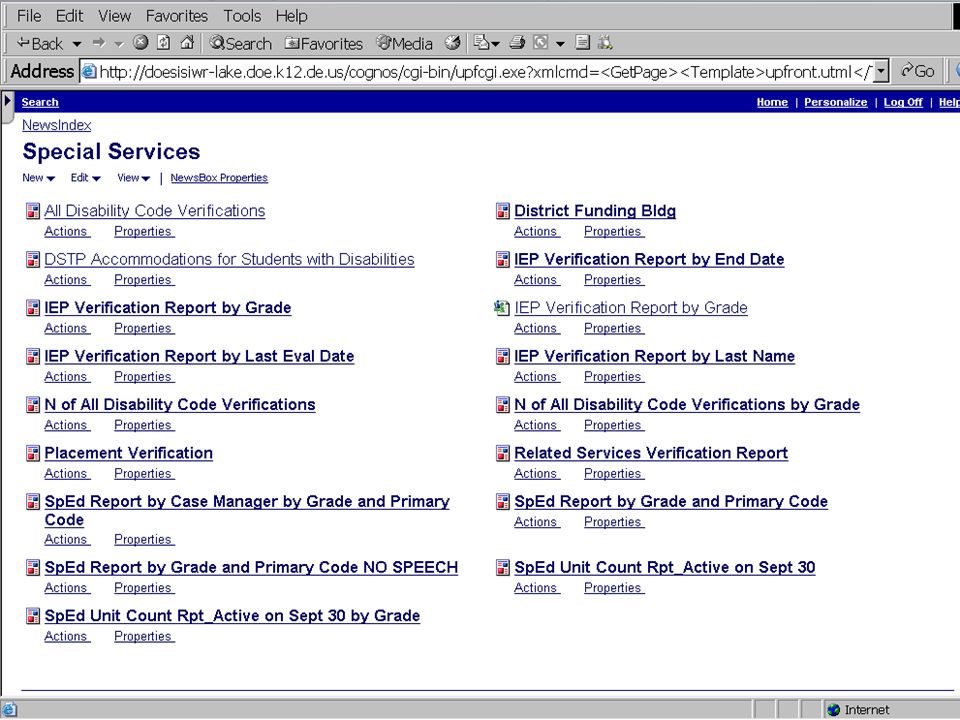
Task: Open Related Services Verification Report
Action: point(651,453)
